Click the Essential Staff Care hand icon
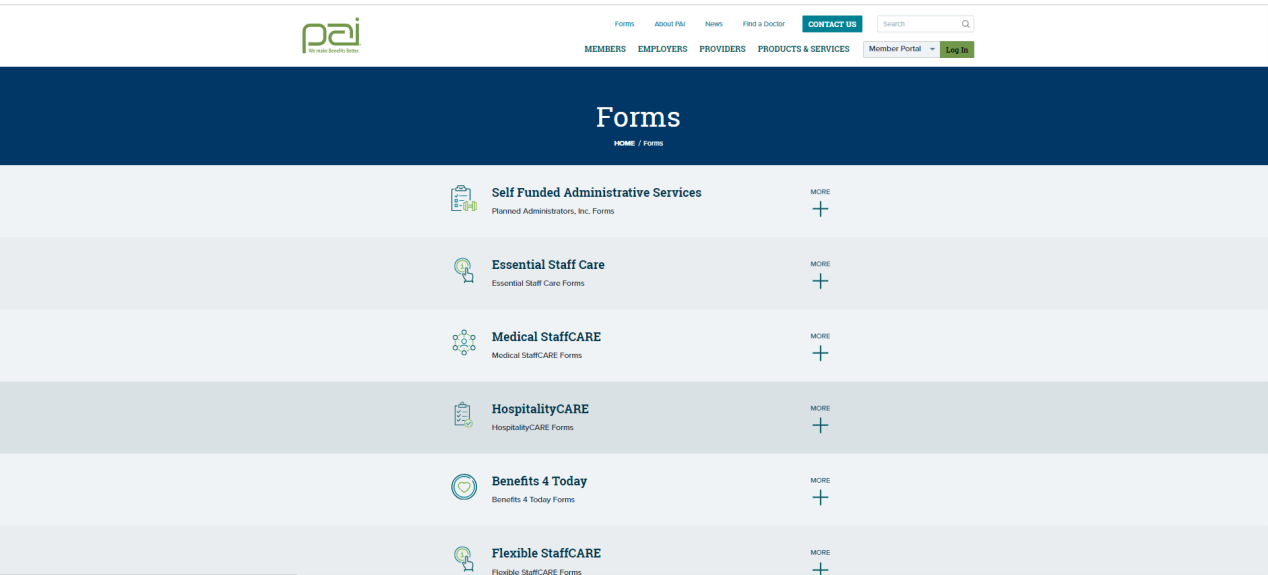 [463, 271]
